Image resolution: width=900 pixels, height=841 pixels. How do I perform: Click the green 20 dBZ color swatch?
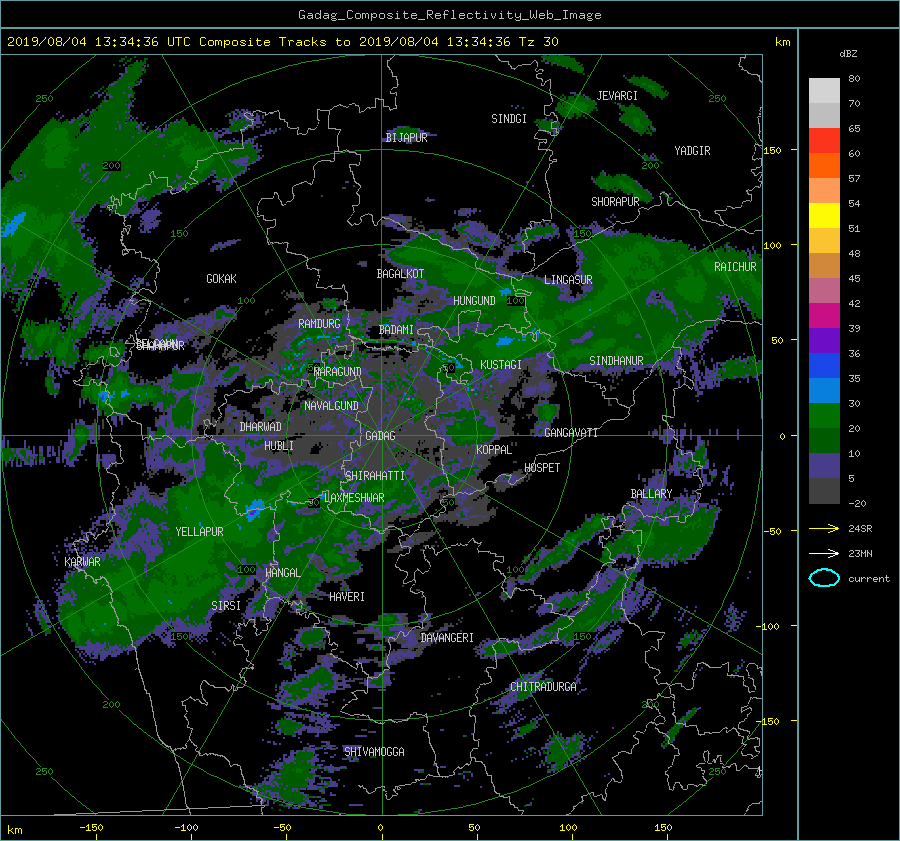click(824, 416)
